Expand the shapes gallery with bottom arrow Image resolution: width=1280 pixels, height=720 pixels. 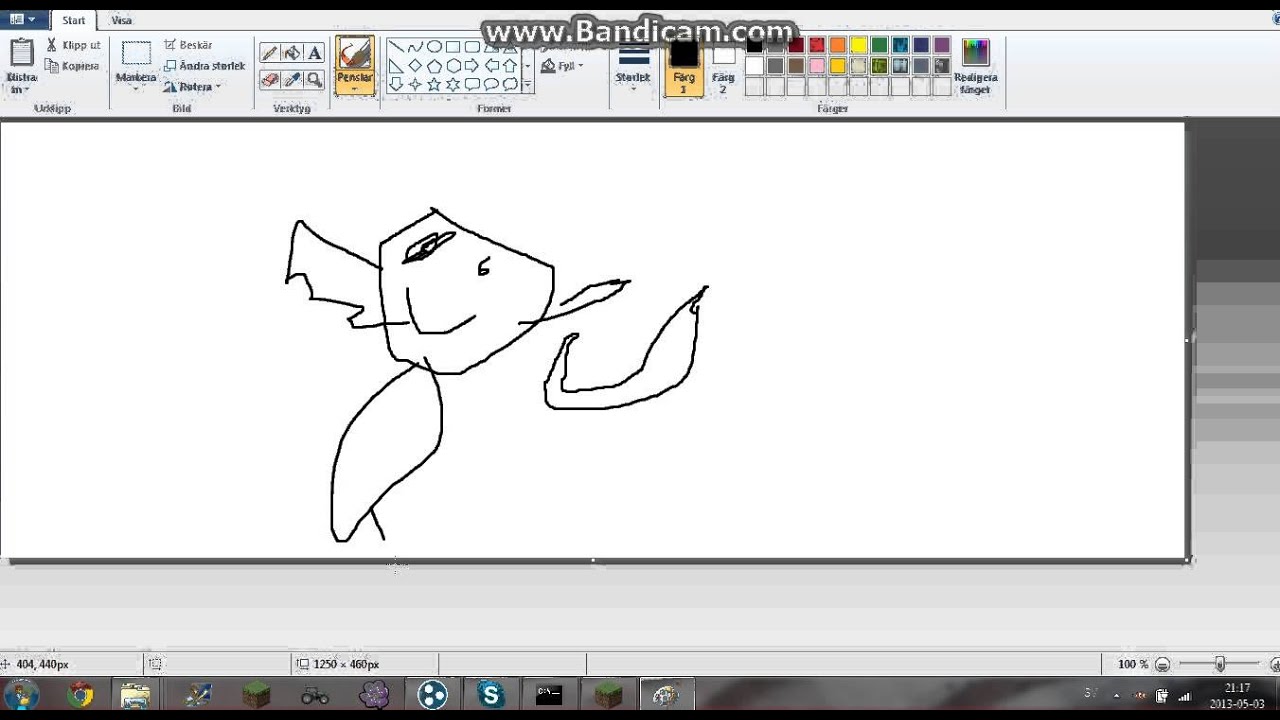[528, 86]
